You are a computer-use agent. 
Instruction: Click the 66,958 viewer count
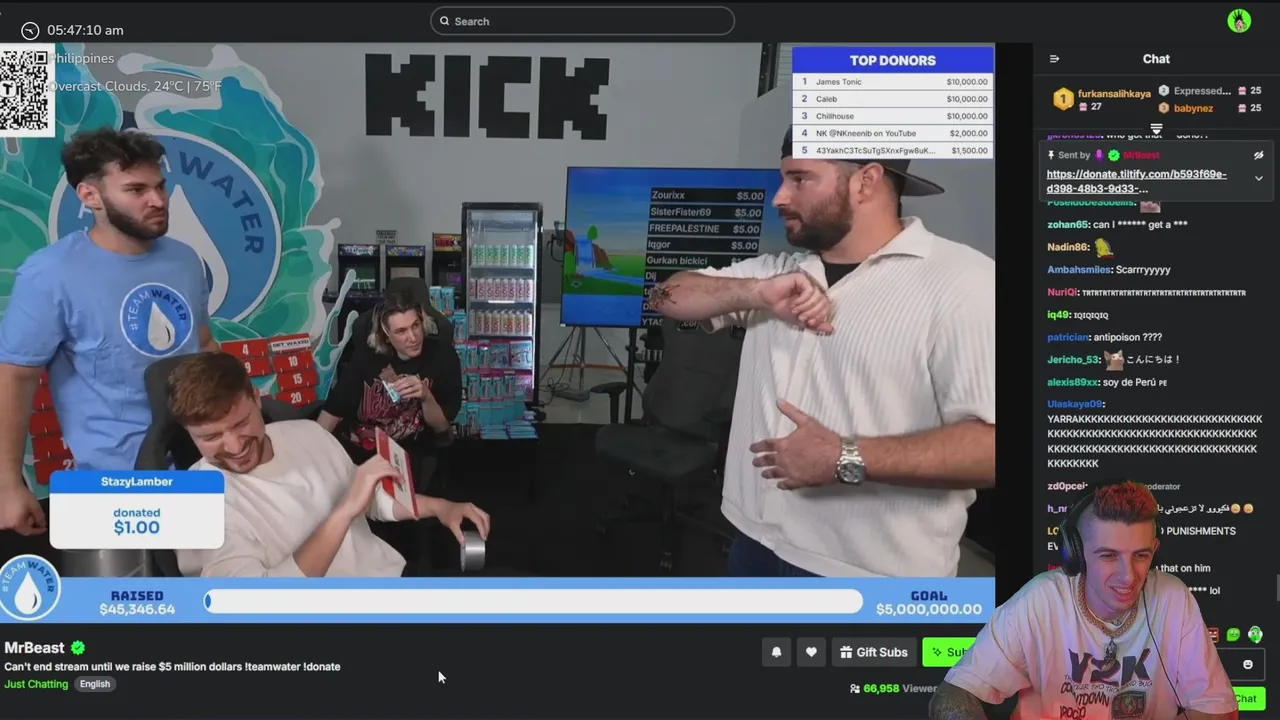click(x=881, y=689)
